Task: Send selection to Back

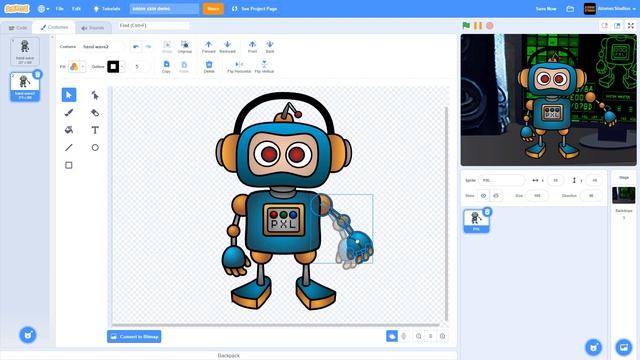Action: tap(270, 47)
